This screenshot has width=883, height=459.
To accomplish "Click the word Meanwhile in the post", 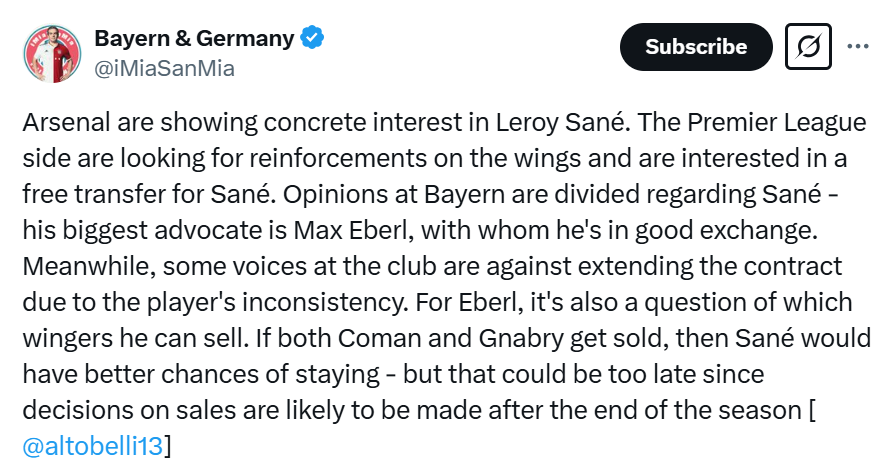I will [x=88, y=266].
